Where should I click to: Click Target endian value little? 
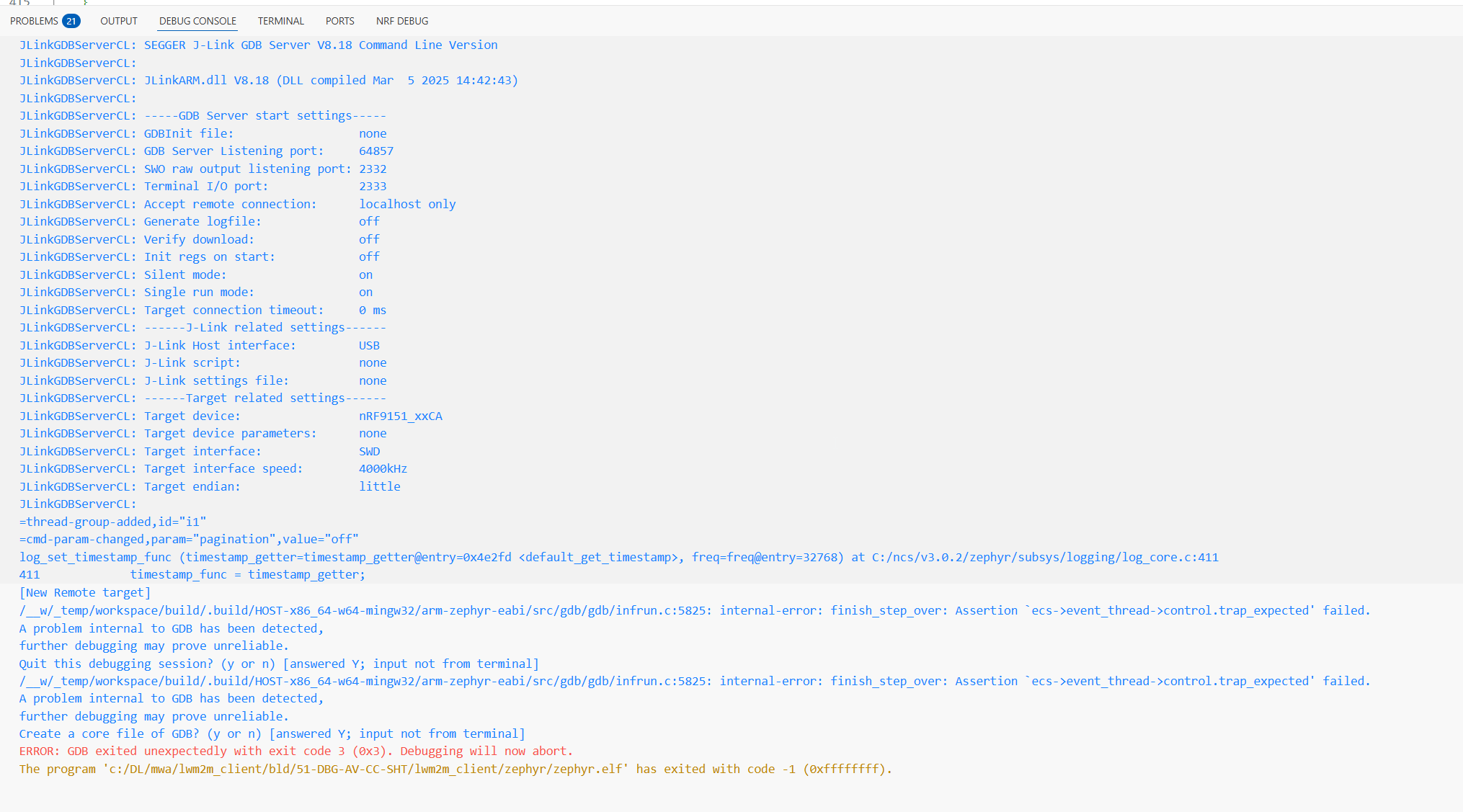[380, 486]
